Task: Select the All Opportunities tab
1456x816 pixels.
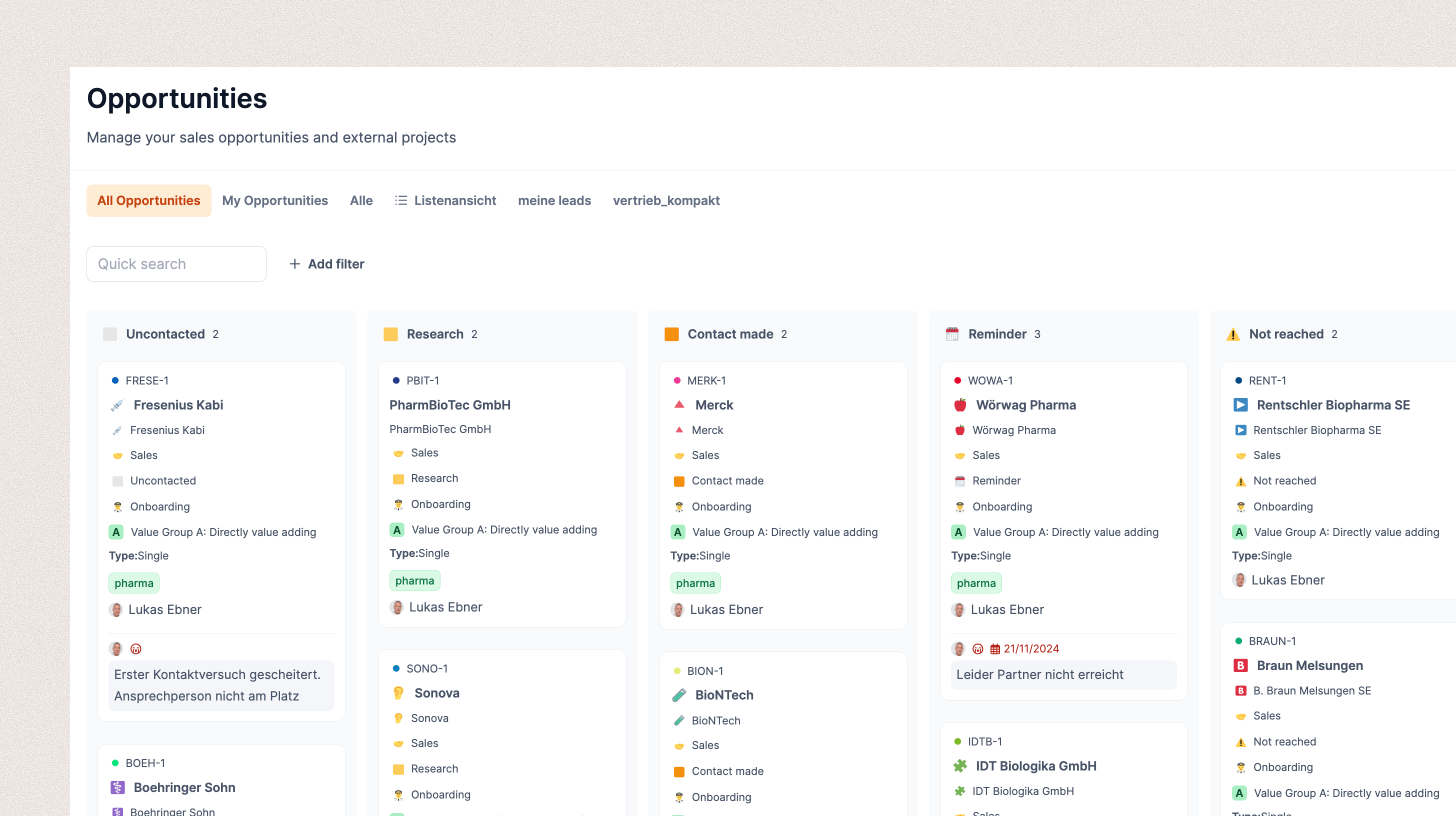Action: 149,201
